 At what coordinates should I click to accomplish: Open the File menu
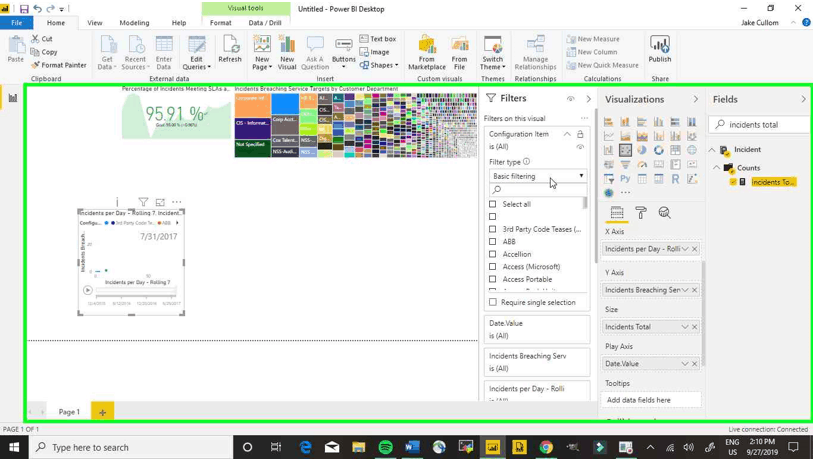[17, 23]
